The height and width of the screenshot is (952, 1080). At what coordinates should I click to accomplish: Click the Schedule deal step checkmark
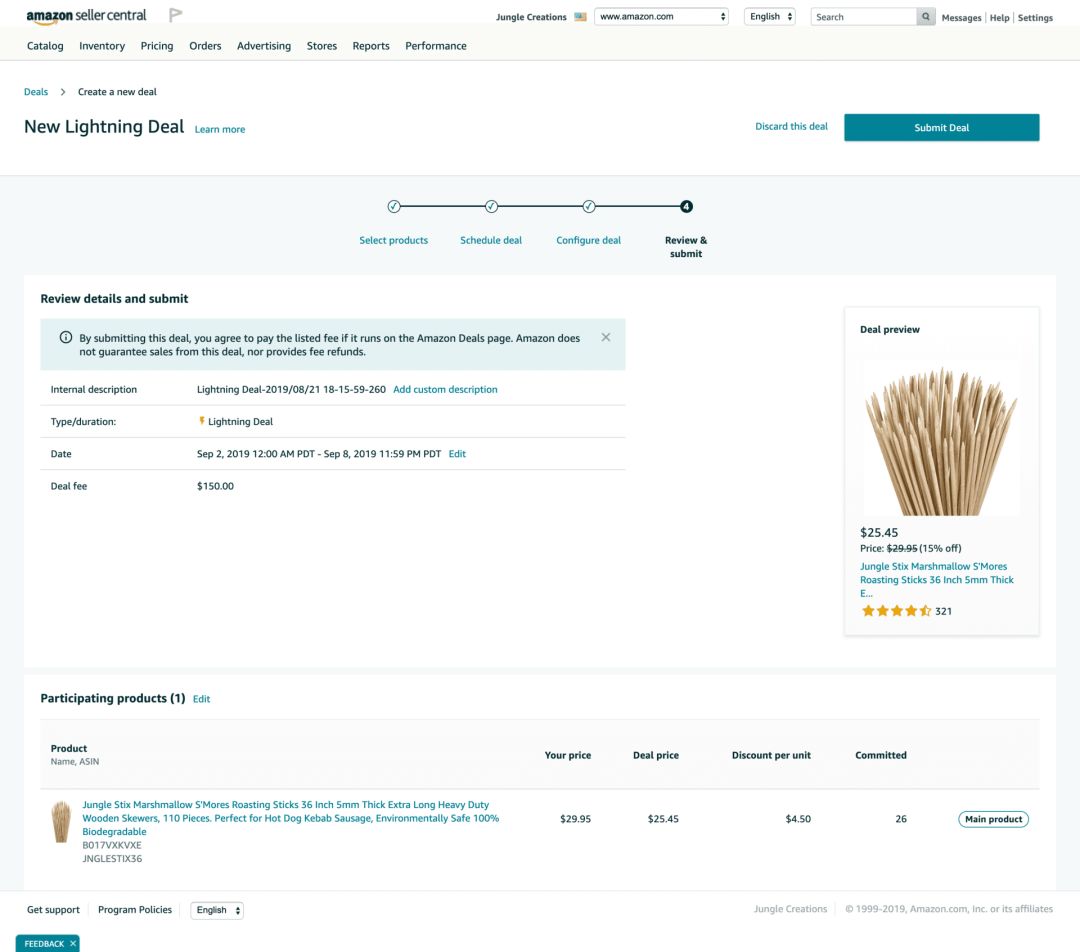491,207
